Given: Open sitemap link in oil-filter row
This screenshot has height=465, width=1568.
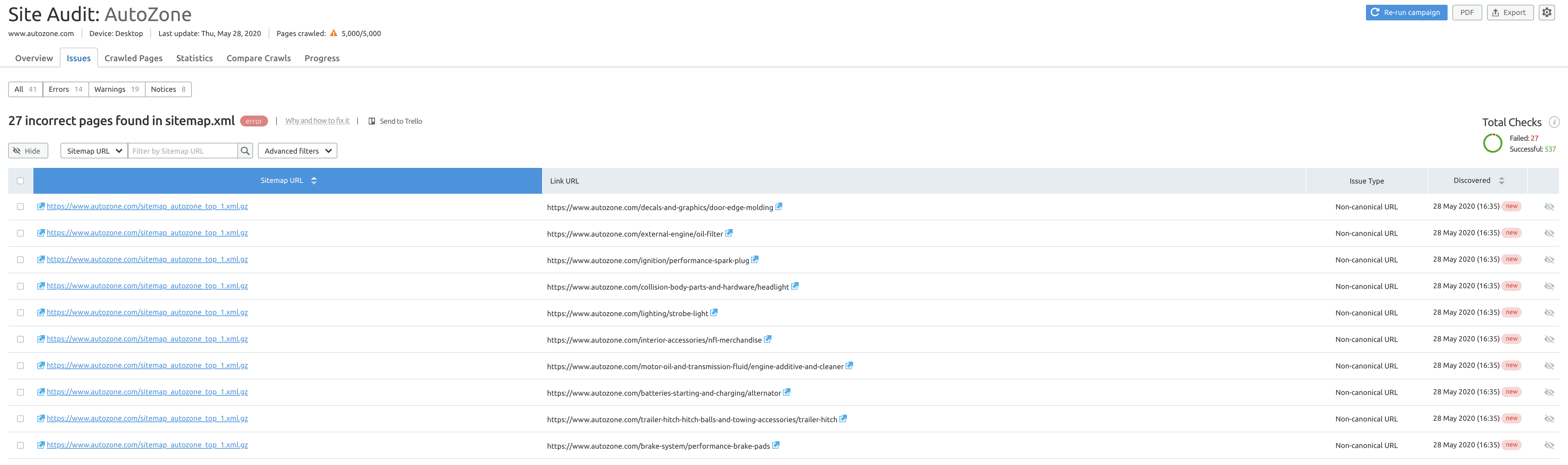Looking at the screenshot, I should coord(147,233).
